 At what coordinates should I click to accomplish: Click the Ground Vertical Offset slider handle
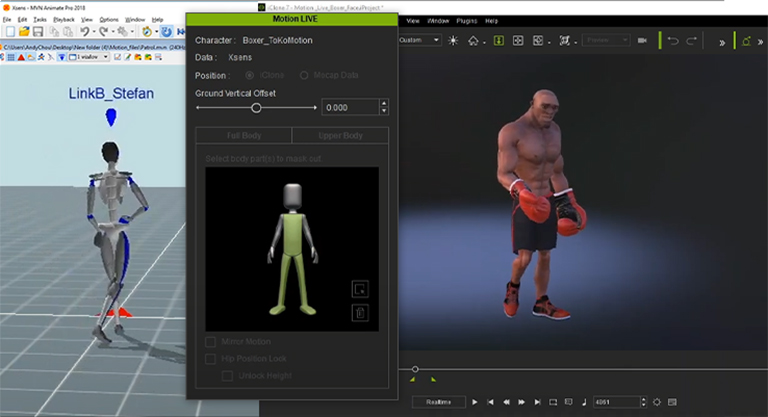256,107
